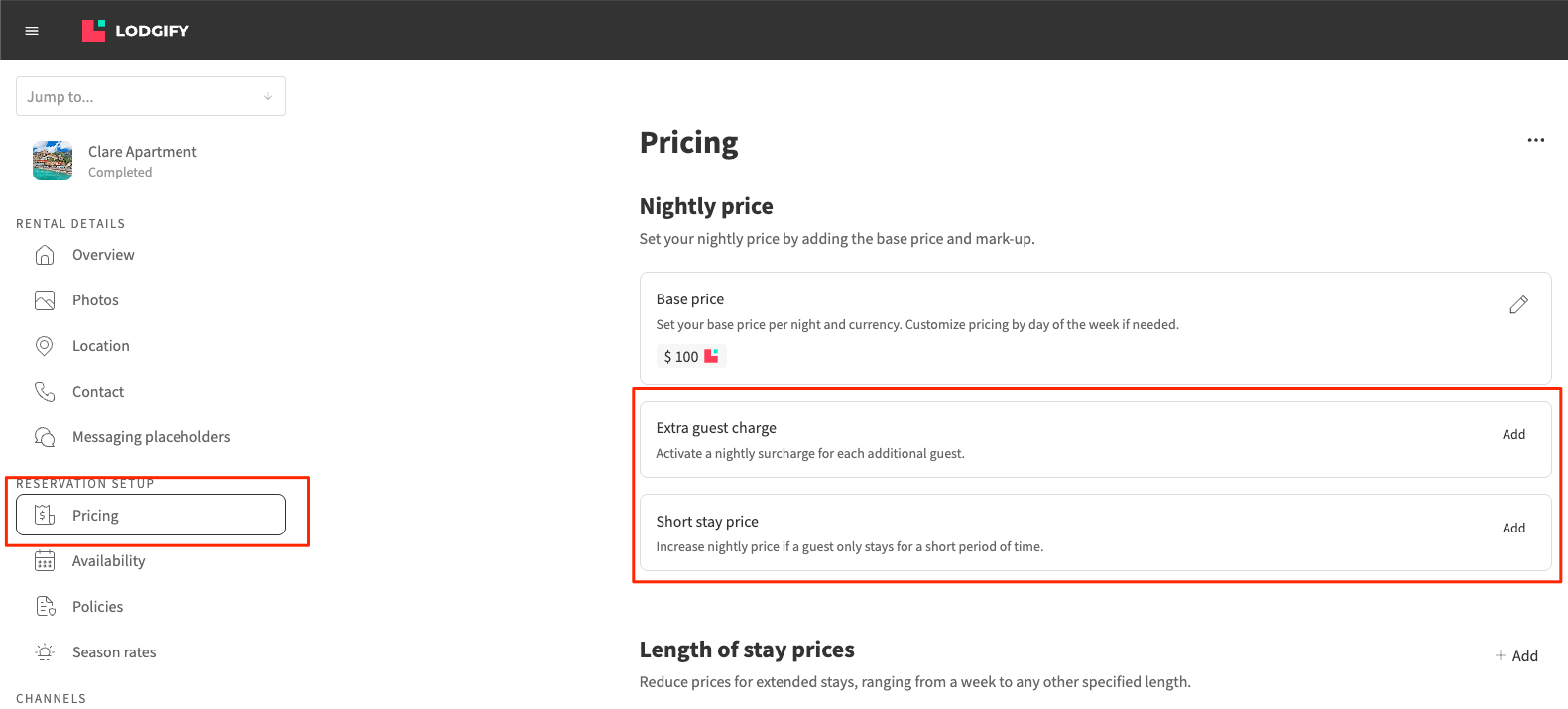Click the Photos image icon

coord(45,300)
